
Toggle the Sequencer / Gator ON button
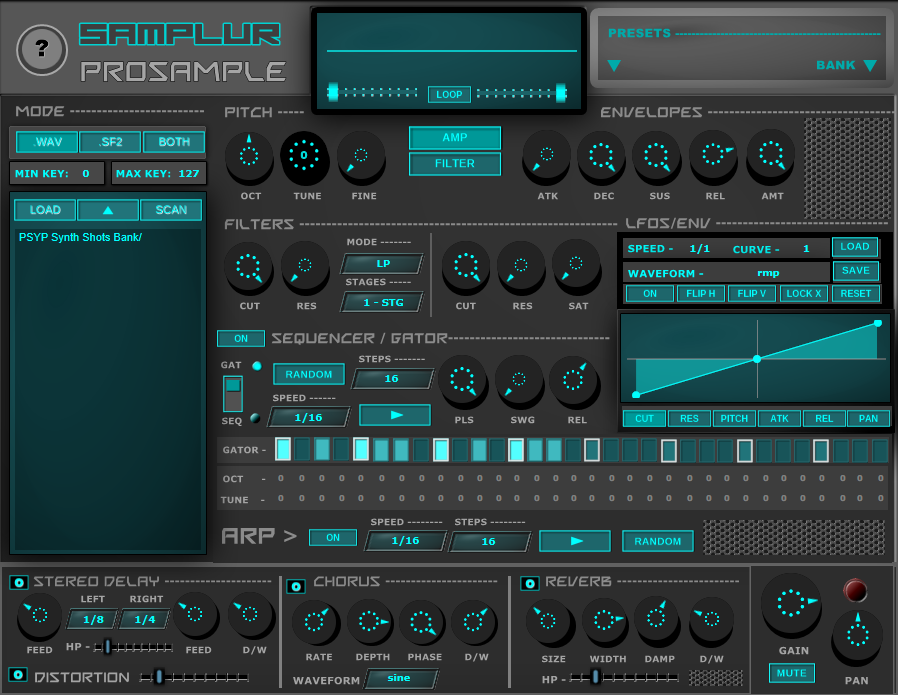(241, 338)
